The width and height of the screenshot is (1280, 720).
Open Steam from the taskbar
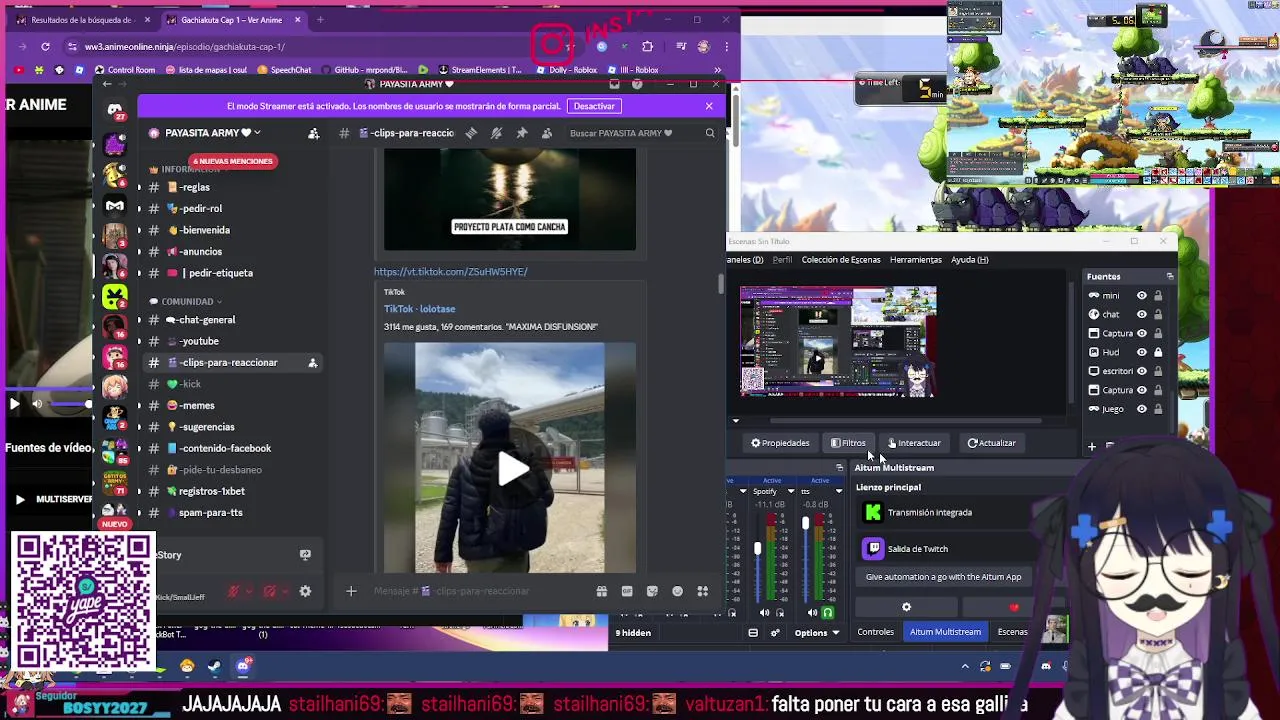(214, 666)
